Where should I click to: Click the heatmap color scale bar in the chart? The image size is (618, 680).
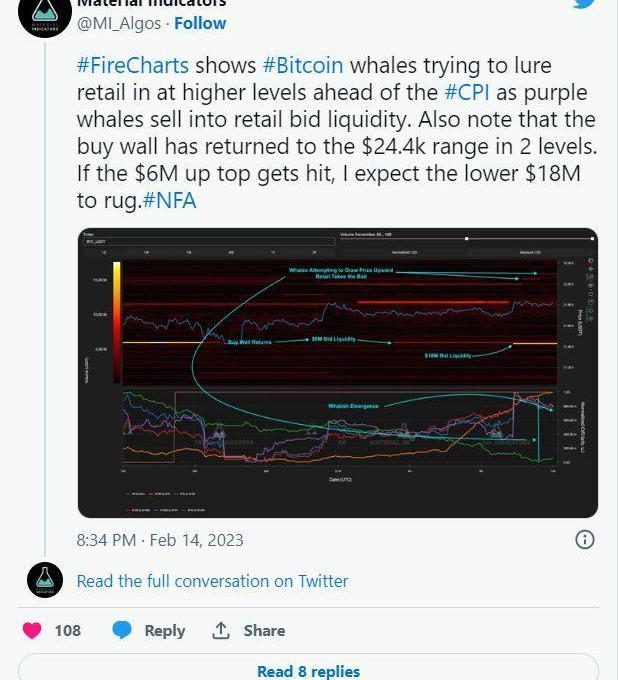click(x=116, y=320)
